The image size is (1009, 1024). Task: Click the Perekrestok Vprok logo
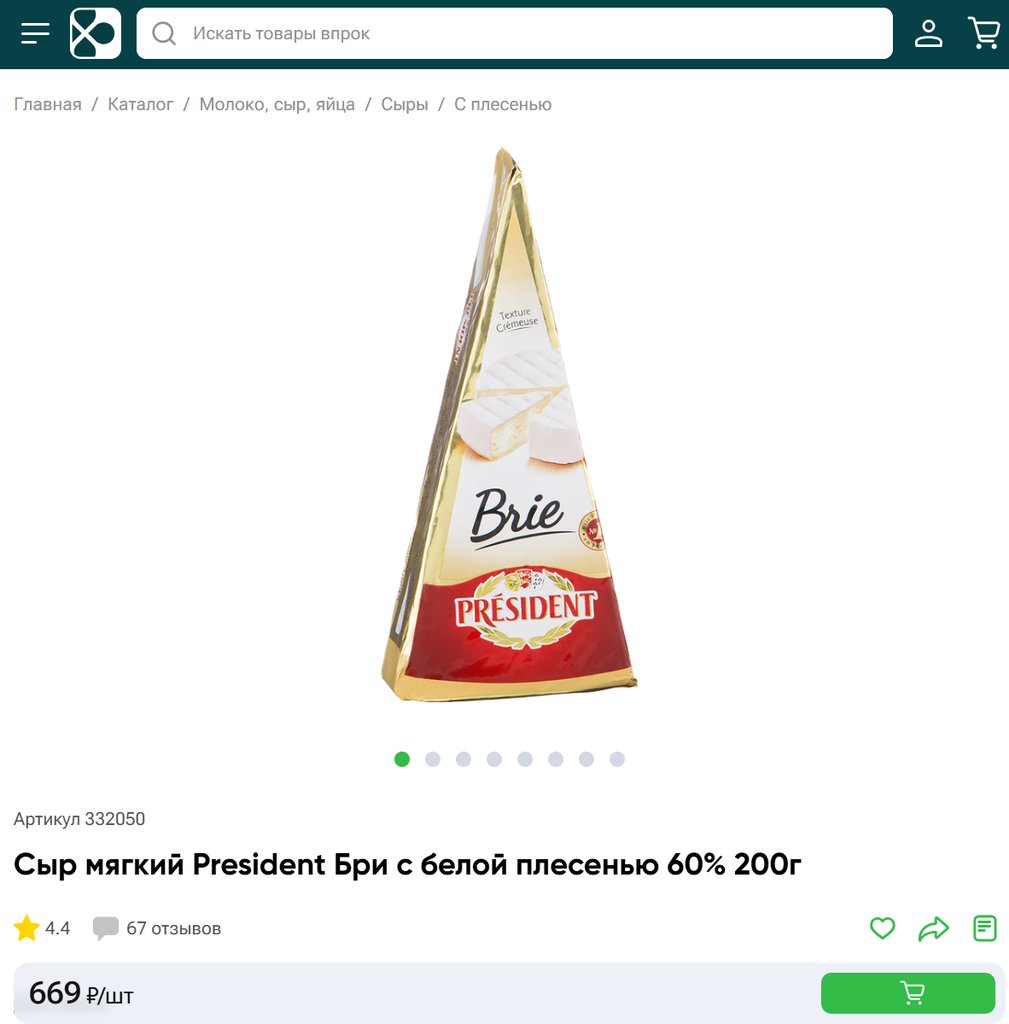pos(95,33)
